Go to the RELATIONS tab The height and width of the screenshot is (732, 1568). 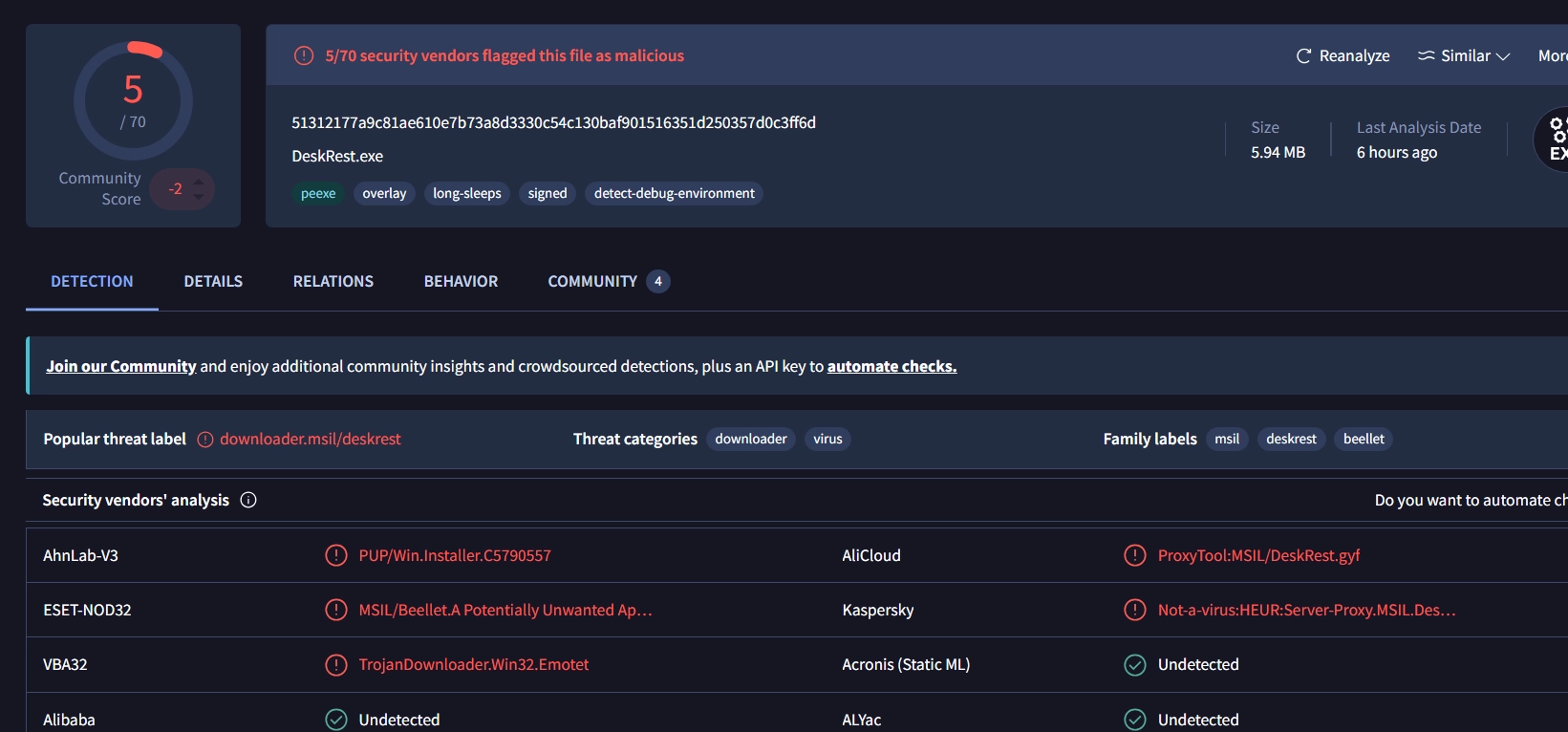(x=333, y=281)
